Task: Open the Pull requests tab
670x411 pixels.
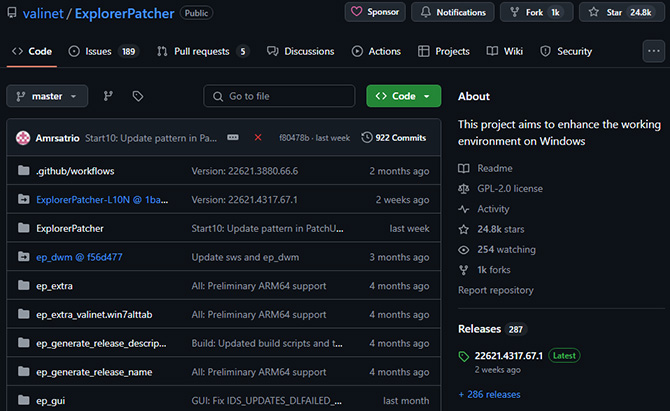Action: click(203, 51)
